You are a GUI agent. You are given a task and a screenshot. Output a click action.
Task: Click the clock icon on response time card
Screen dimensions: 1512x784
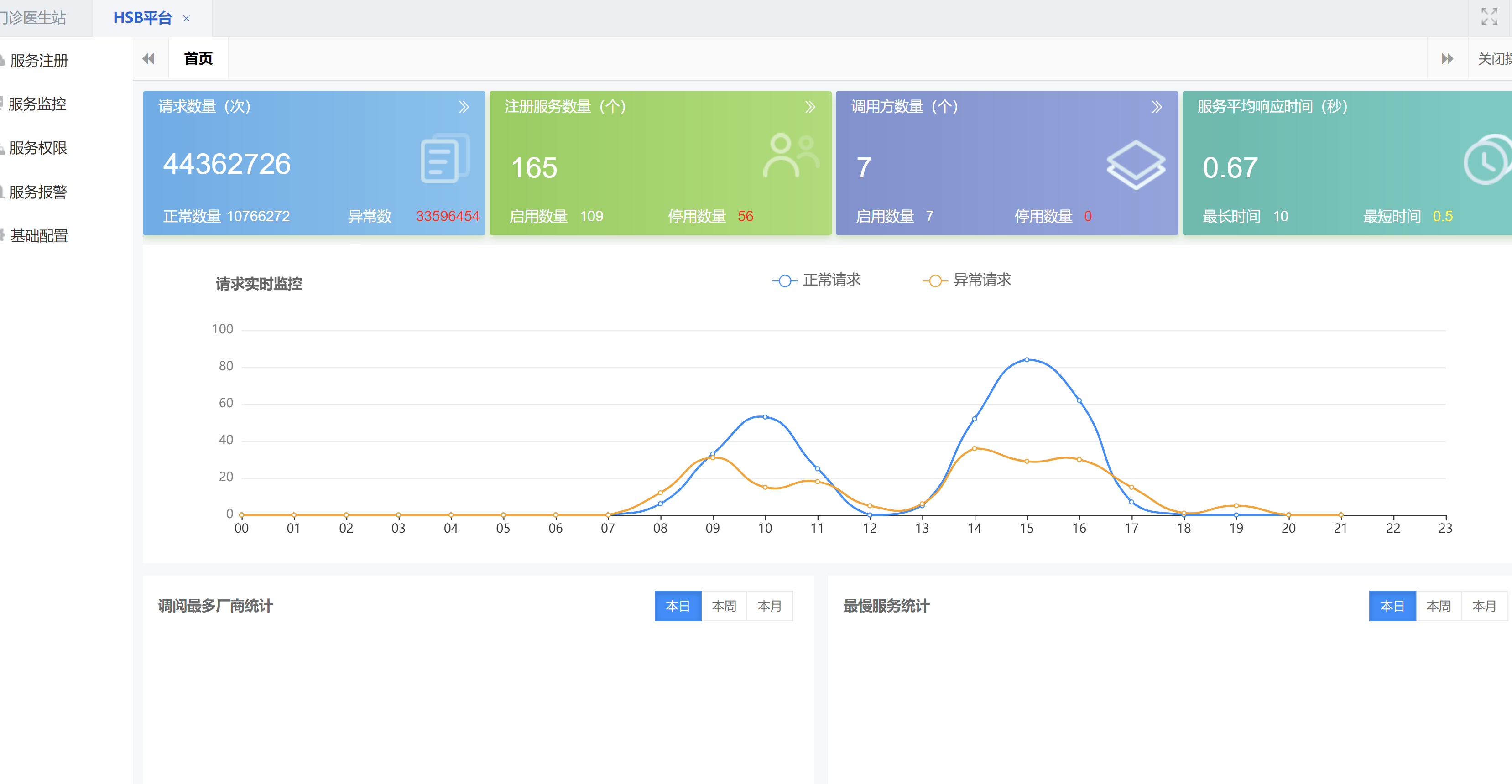coord(1487,160)
